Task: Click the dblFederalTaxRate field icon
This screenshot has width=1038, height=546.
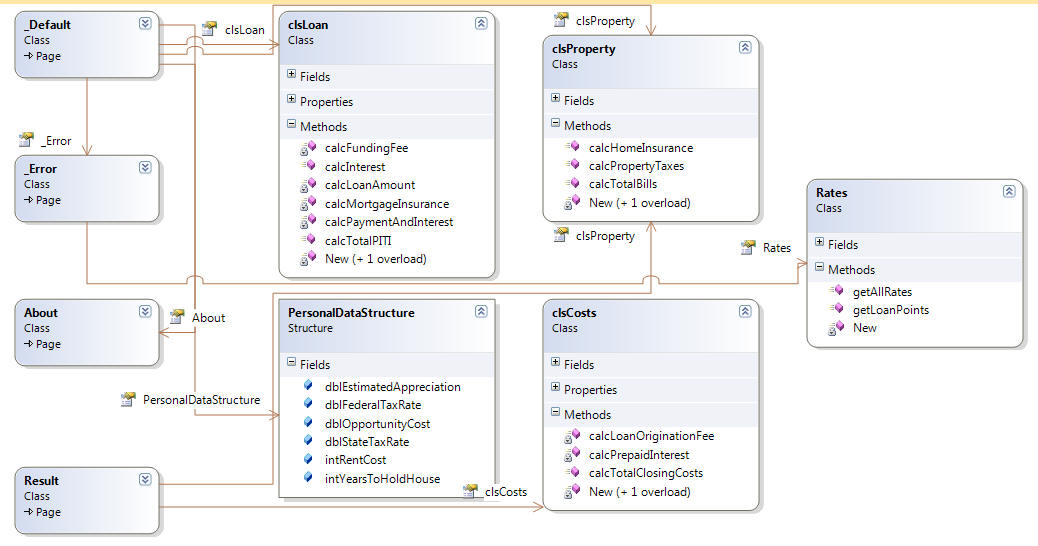Action: 308,403
